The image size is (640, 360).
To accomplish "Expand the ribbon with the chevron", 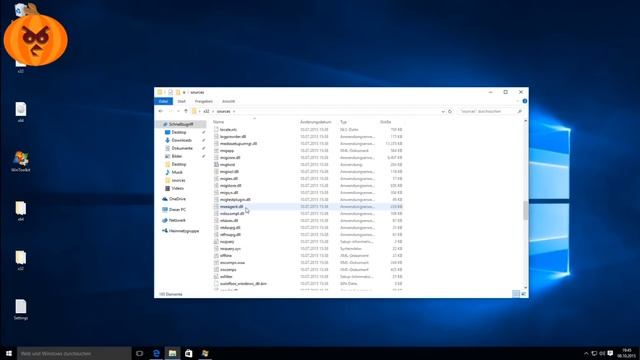I will pyautogui.click(x=518, y=101).
